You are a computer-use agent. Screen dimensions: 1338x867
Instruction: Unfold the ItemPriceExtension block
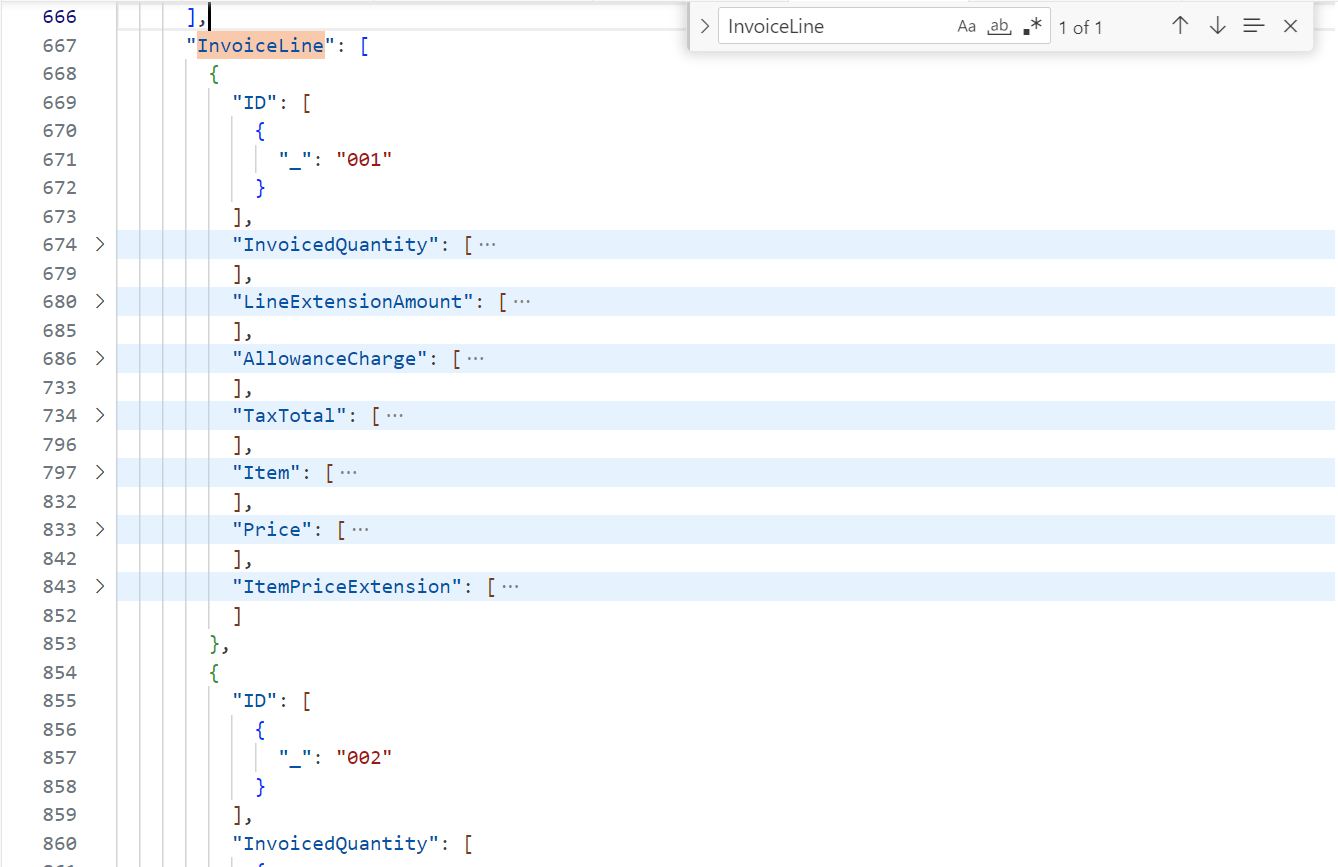99,586
